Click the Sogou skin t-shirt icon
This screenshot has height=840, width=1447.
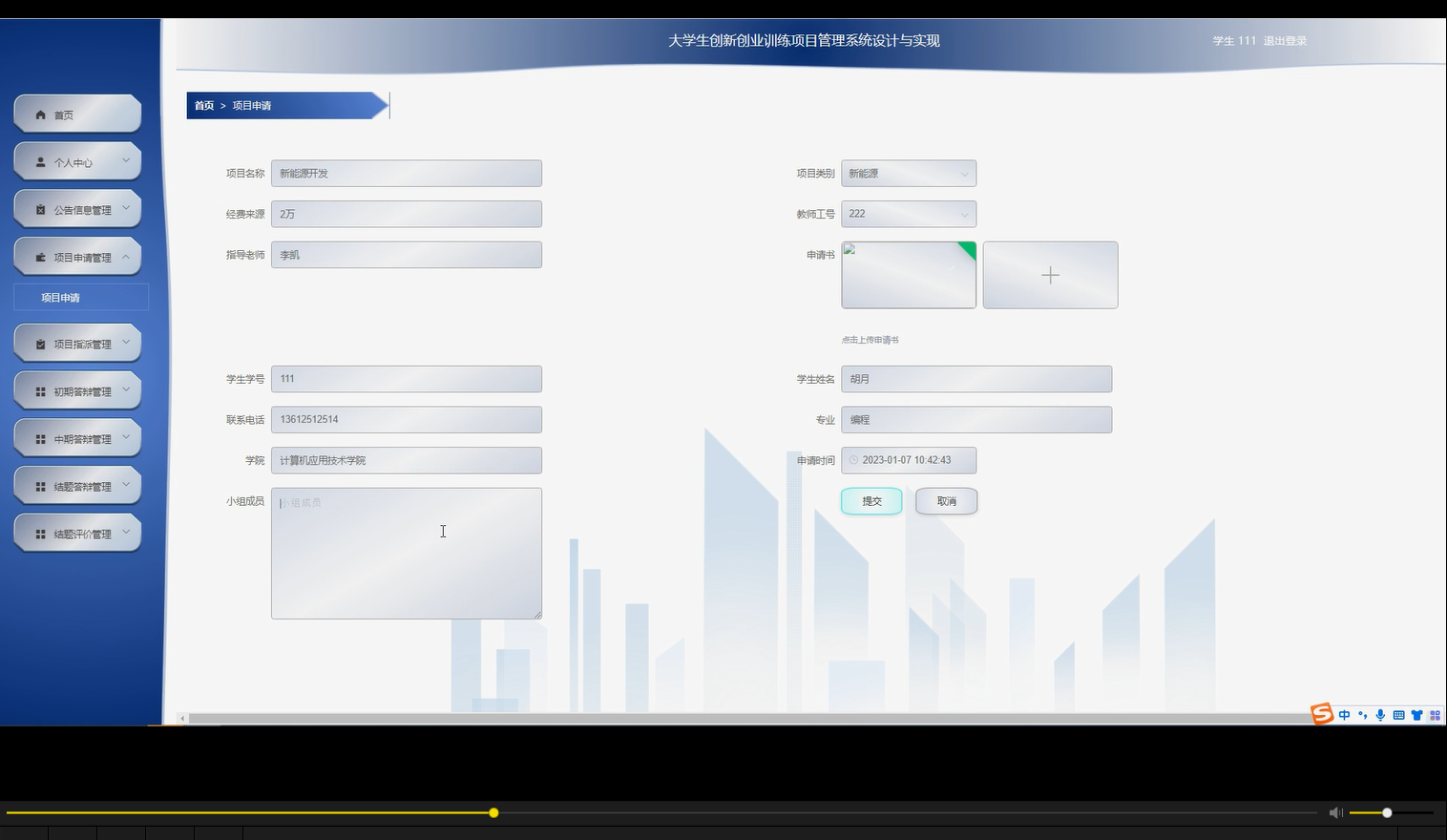1417,715
